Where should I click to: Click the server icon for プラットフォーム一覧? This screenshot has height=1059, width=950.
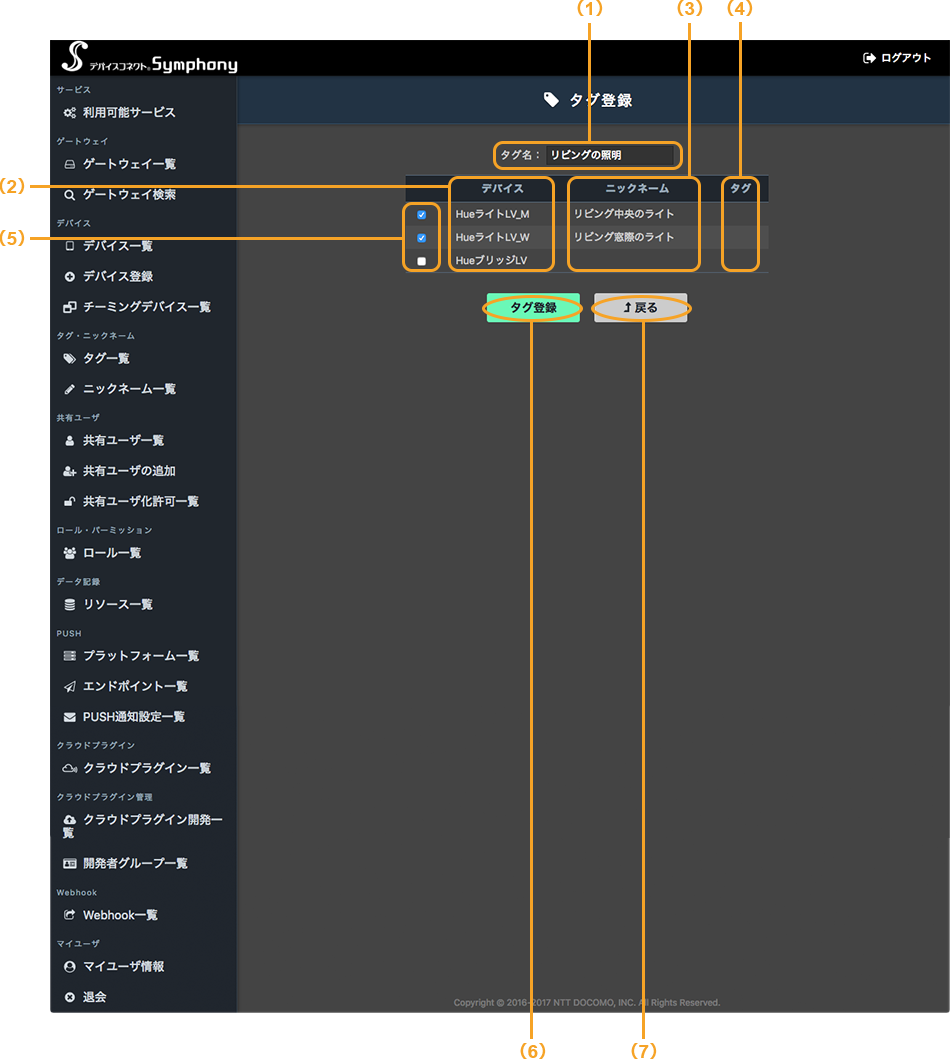(x=70, y=656)
